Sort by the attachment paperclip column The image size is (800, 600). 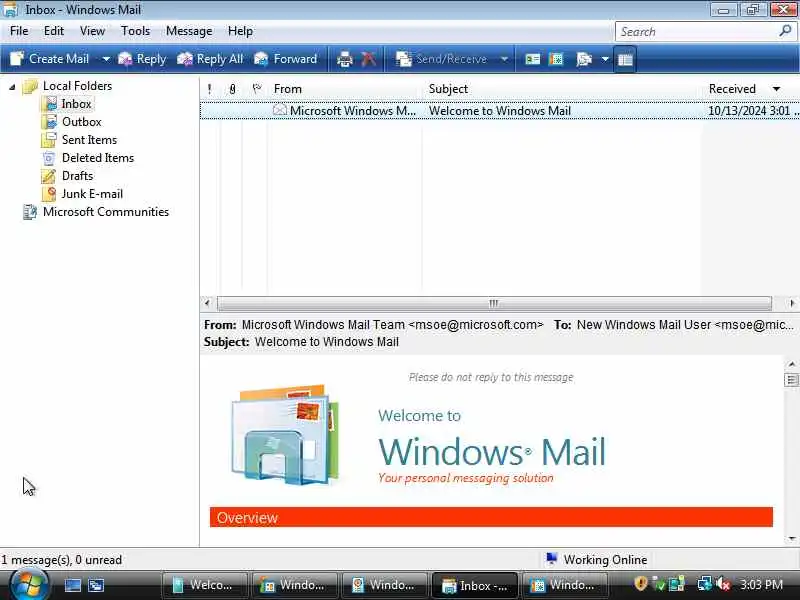[x=232, y=89]
